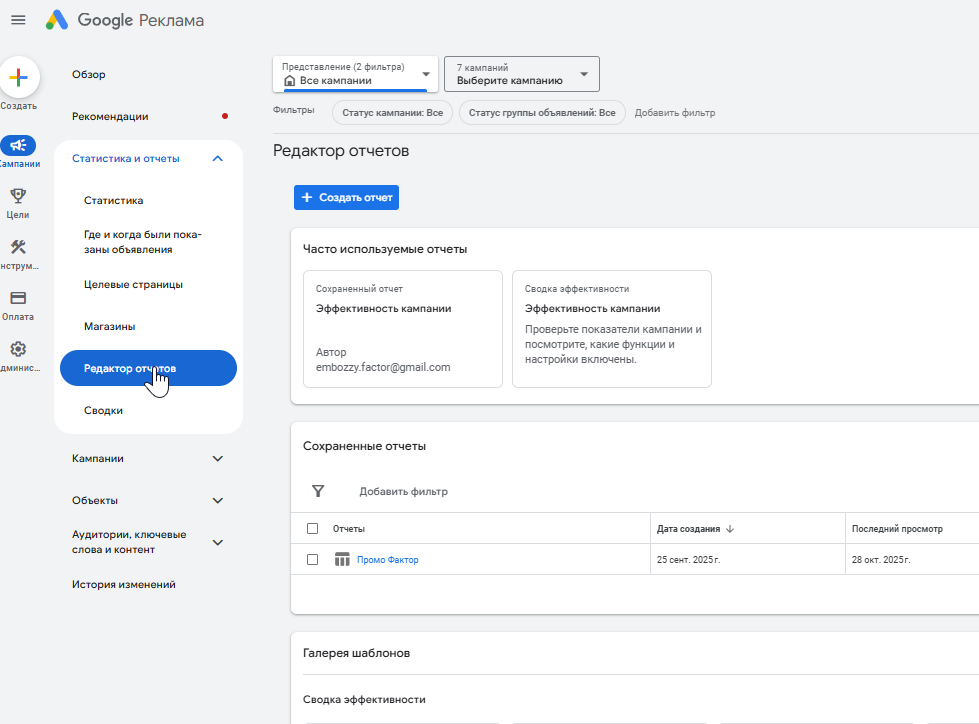Open Campaigns megaphone icon in sidebar
Viewport: 979px width, 724px height.
click(18, 145)
